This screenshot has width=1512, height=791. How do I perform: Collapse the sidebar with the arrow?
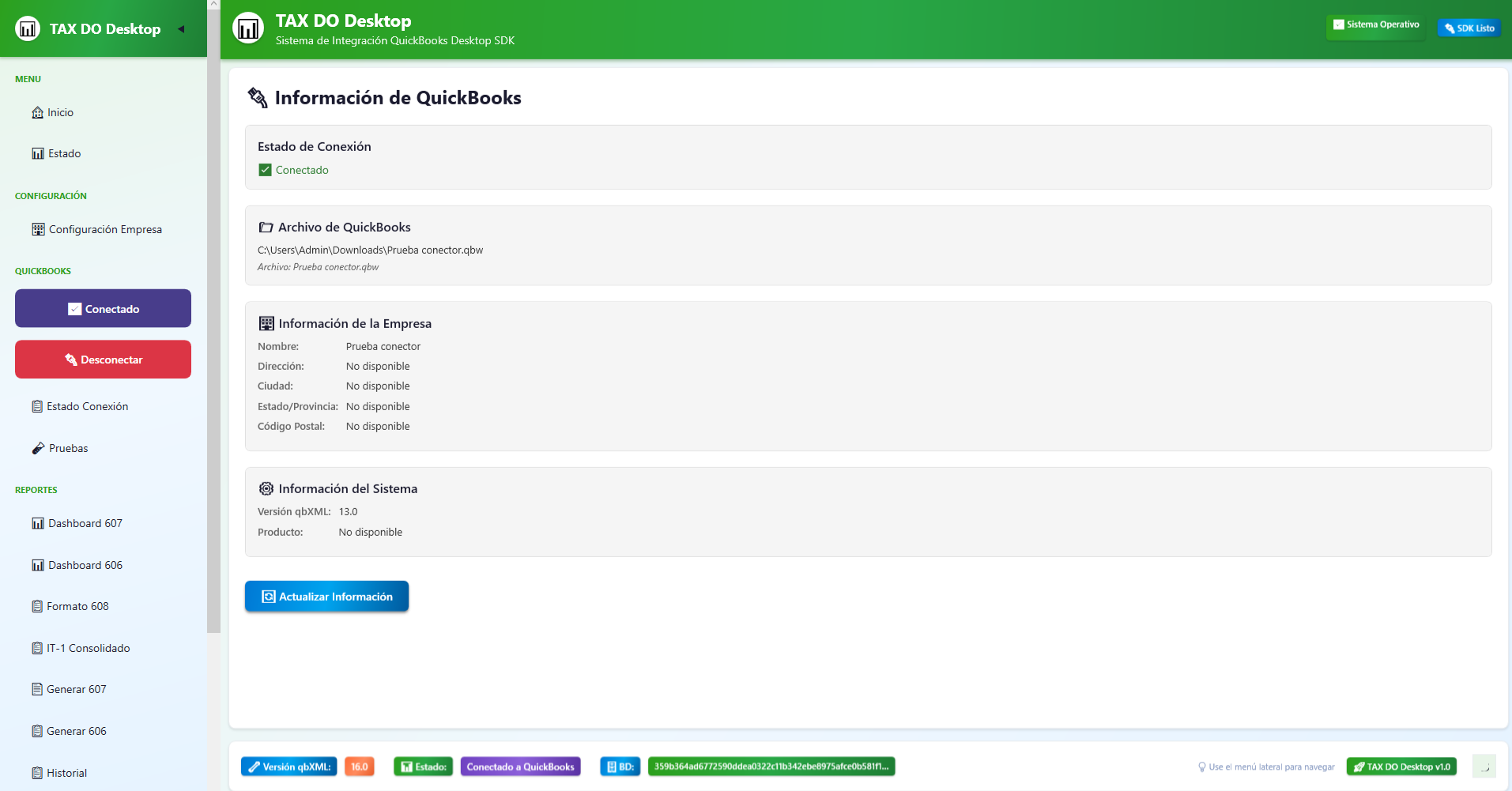click(x=181, y=29)
